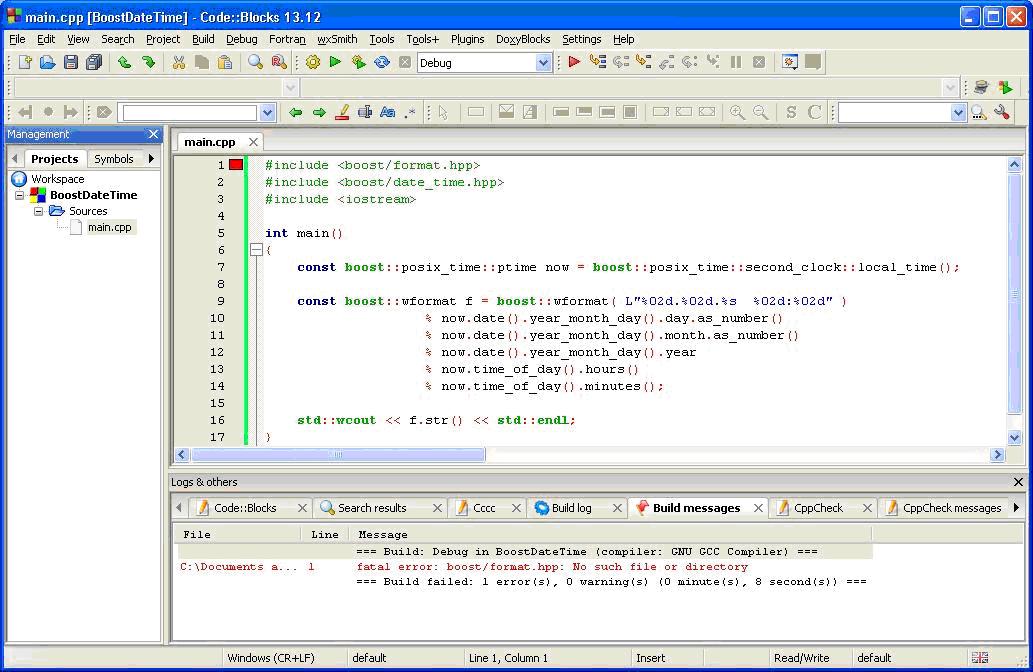This screenshot has width=1033, height=672.
Task: Switch to the Build log tab
Action: coord(572,508)
